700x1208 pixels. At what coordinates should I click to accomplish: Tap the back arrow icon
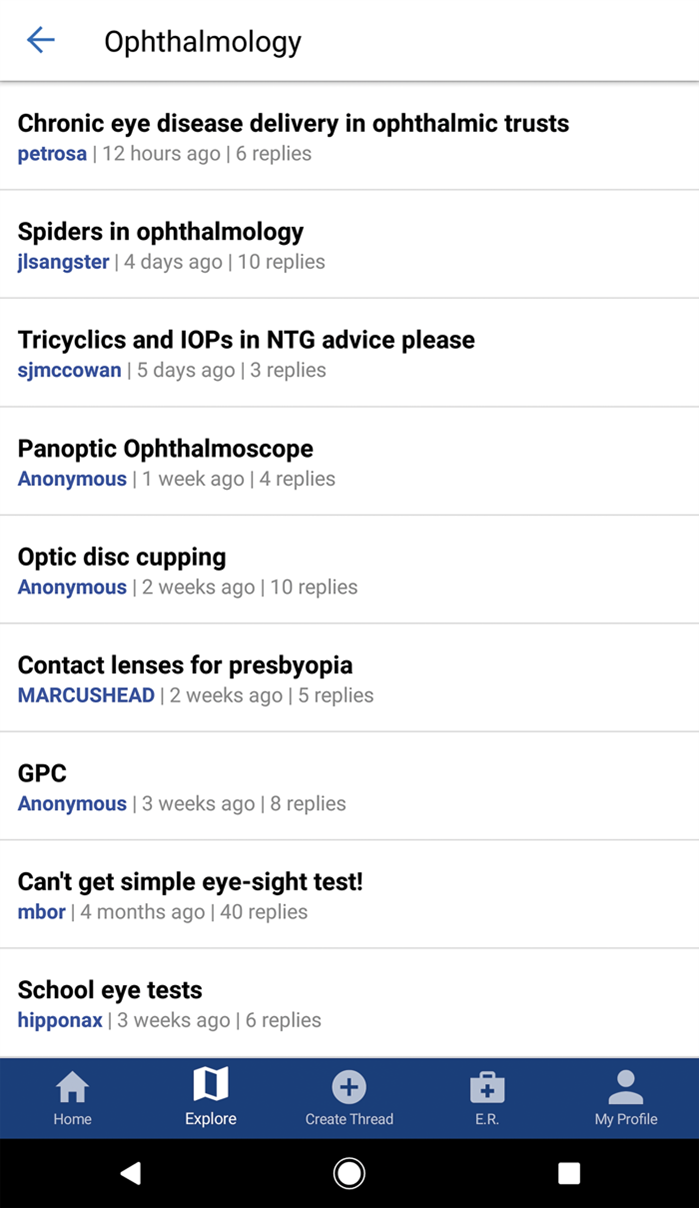(x=41, y=40)
